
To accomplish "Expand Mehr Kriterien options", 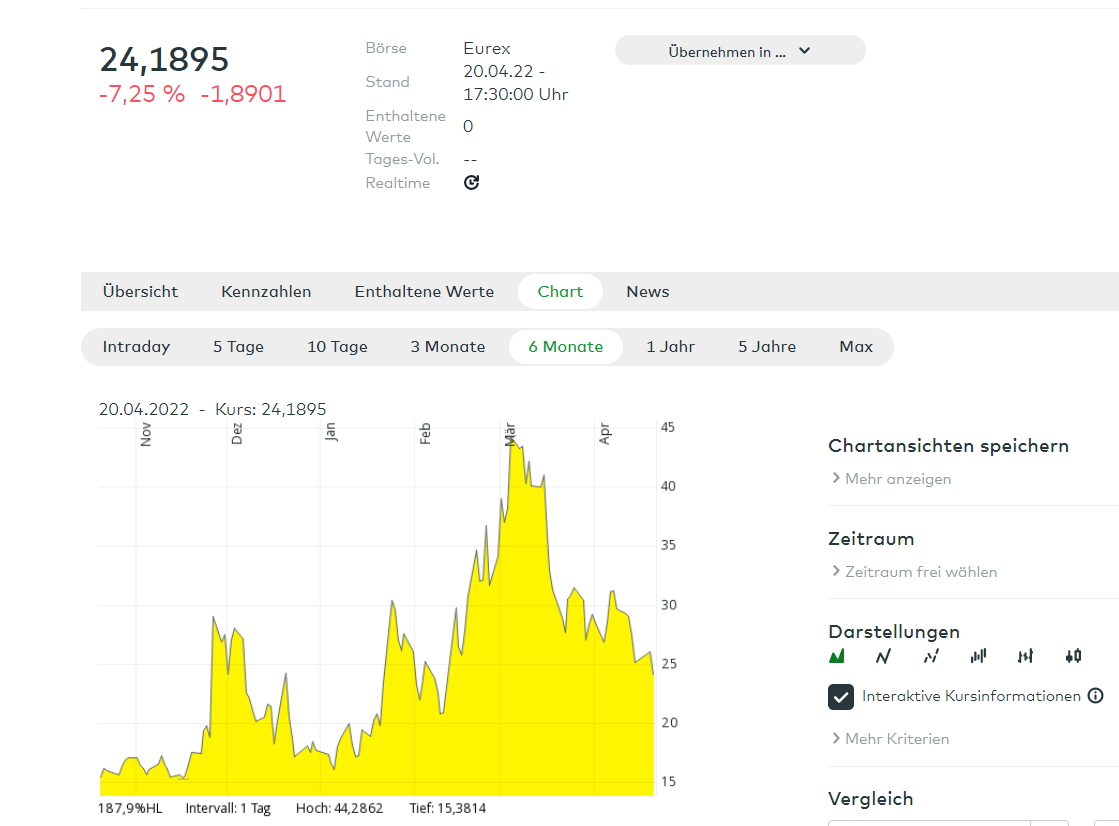I will pos(896,739).
